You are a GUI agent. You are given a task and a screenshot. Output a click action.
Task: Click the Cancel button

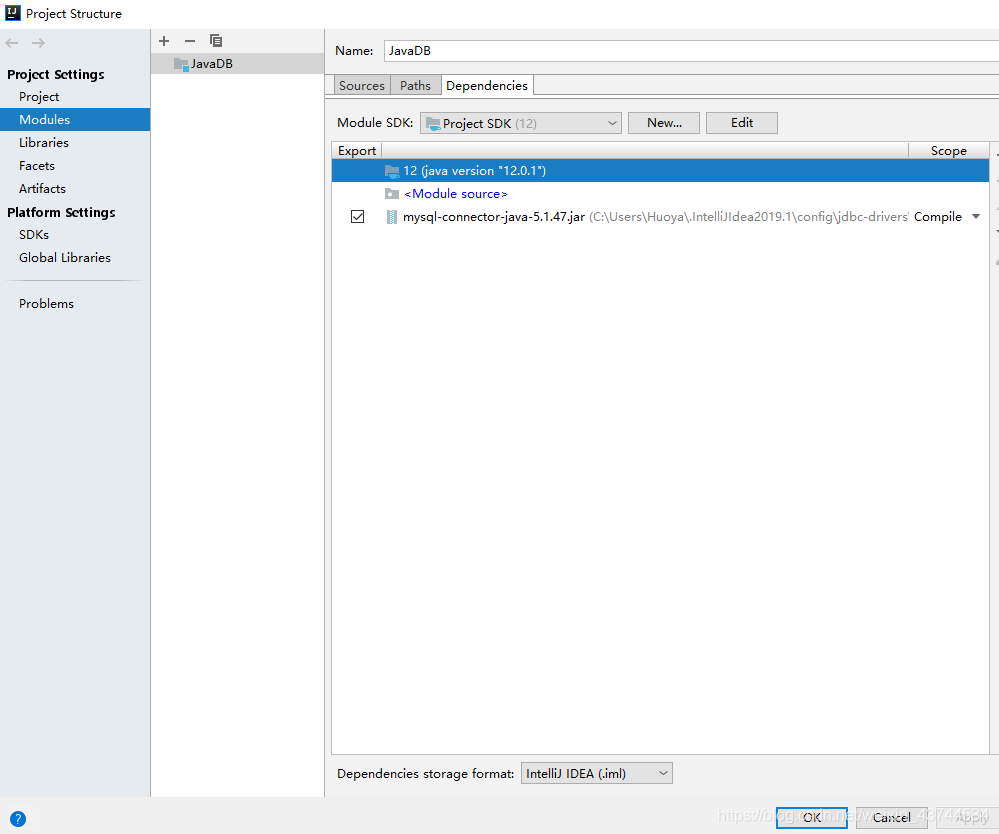891,817
